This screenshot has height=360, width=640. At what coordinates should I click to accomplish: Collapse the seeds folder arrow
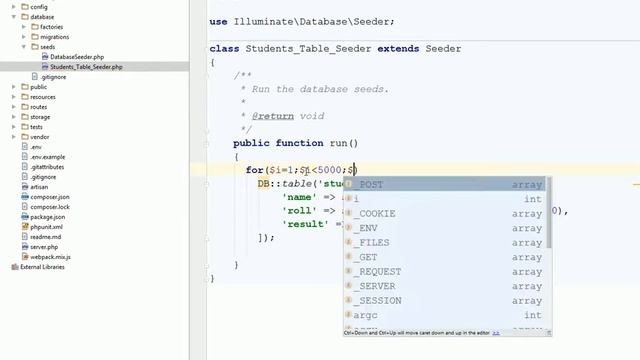point(24,47)
